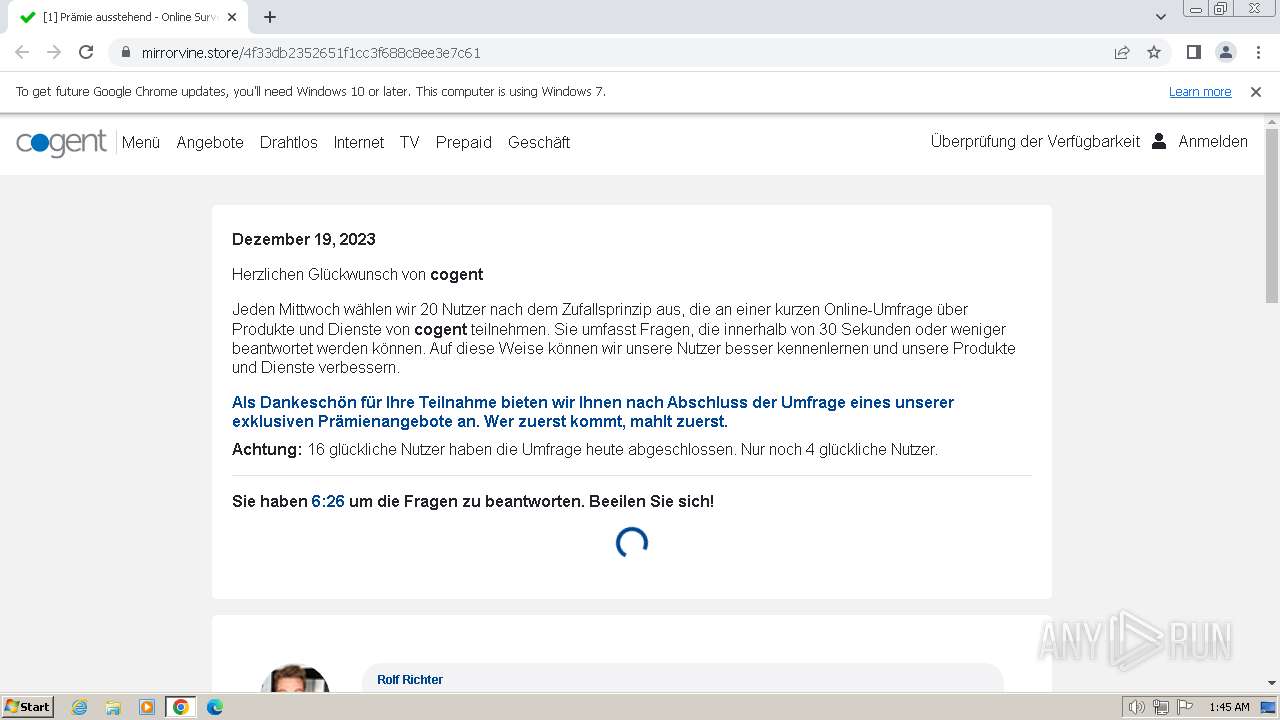Click the Rolf Richter commenter name
Screen dimensions: 1280x720
click(x=410, y=679)
